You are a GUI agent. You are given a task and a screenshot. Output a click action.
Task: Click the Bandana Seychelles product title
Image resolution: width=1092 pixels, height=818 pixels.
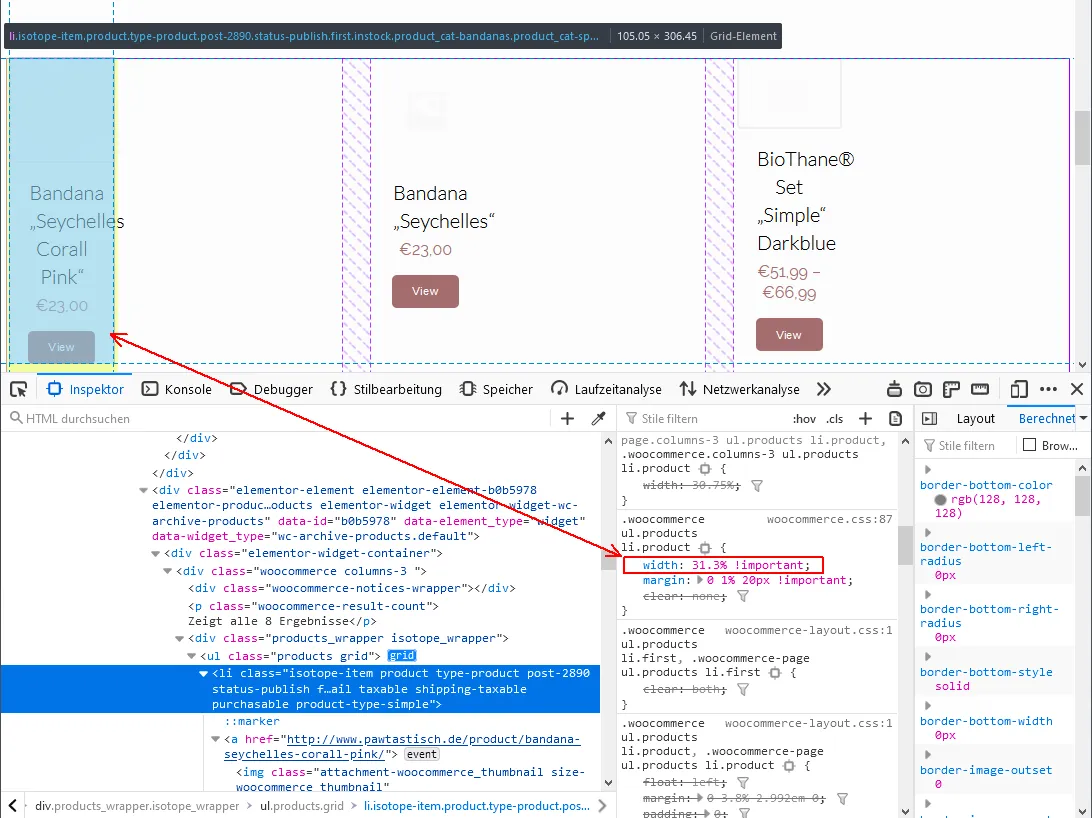(444, 207)
